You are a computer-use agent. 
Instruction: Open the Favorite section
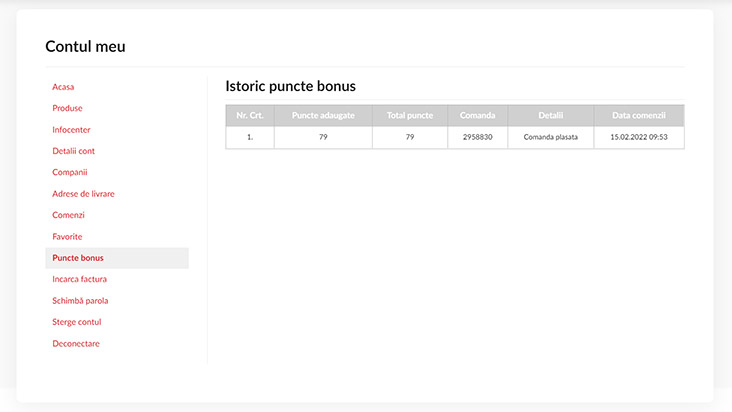click(67, 236)
